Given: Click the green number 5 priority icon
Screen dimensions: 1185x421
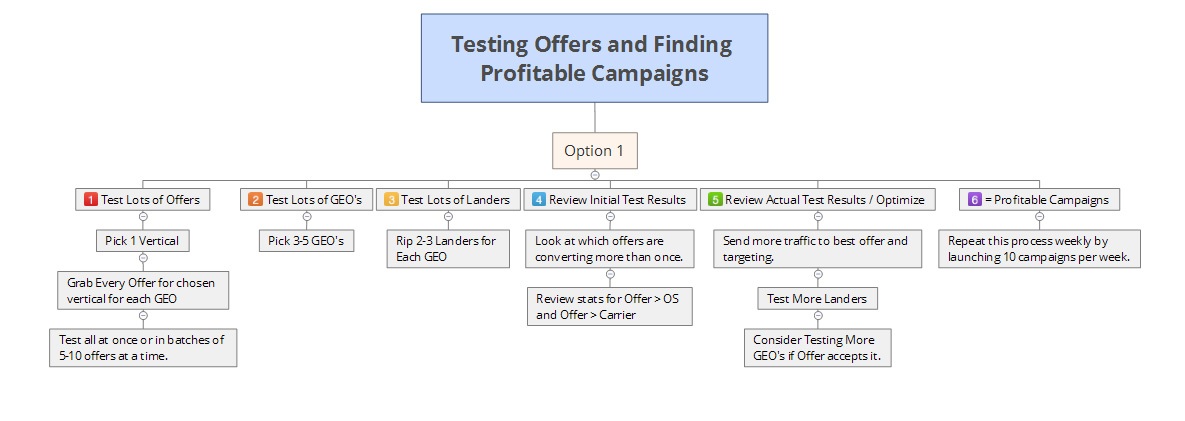Looking at the screenshot, I should pos(715,200).
